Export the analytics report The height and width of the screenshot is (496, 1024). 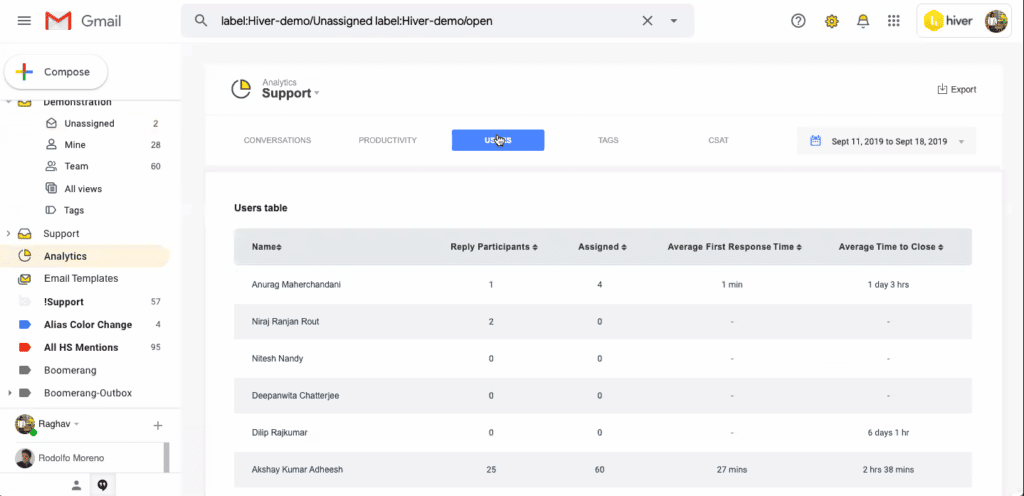[x=956, y=89]
